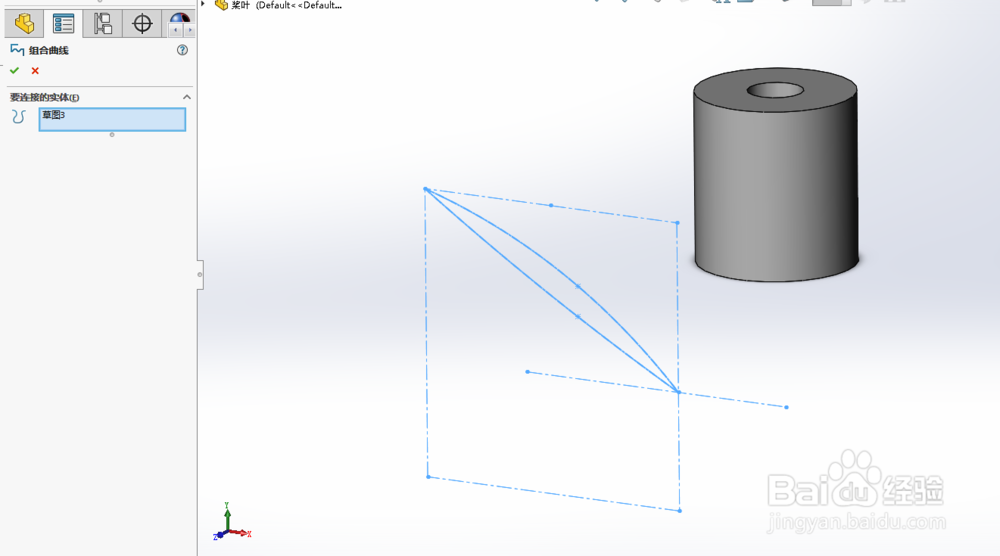Viewport: 1000px width, 556px height.
Task: Click the coordinate triad in viewport corner
Action: point(232,522)
